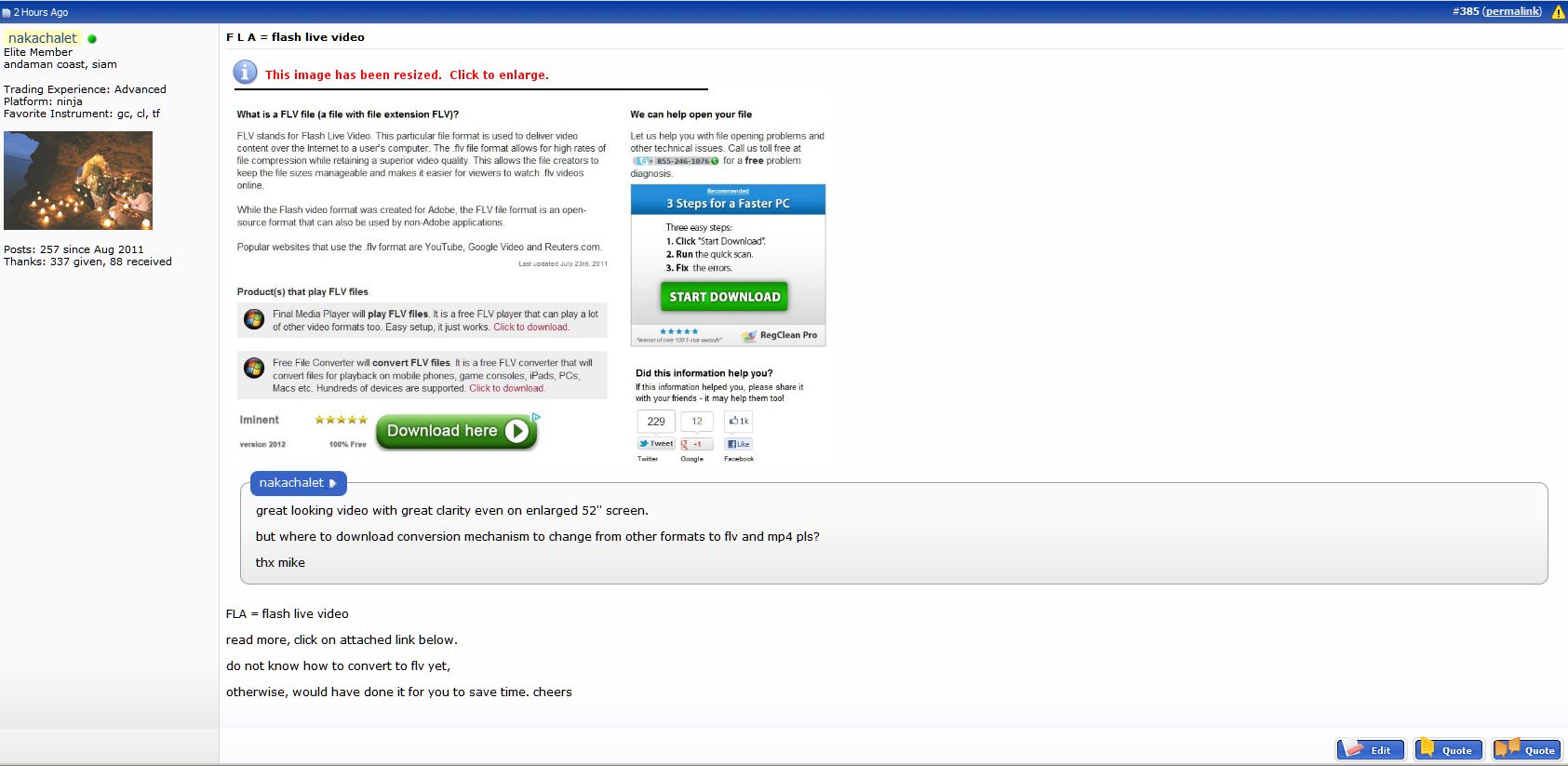This screenshot has width=1568, height=766.
Task: Click the "Favorite Instrument: gc, cl, tf" line
Action: tap(82, 114)
